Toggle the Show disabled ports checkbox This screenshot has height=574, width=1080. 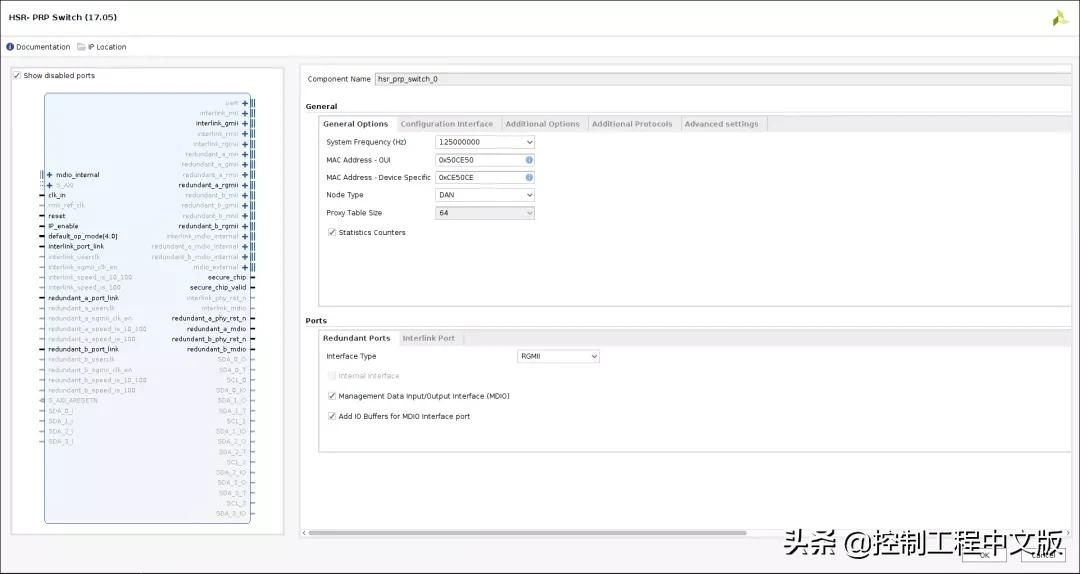(17, 75)
